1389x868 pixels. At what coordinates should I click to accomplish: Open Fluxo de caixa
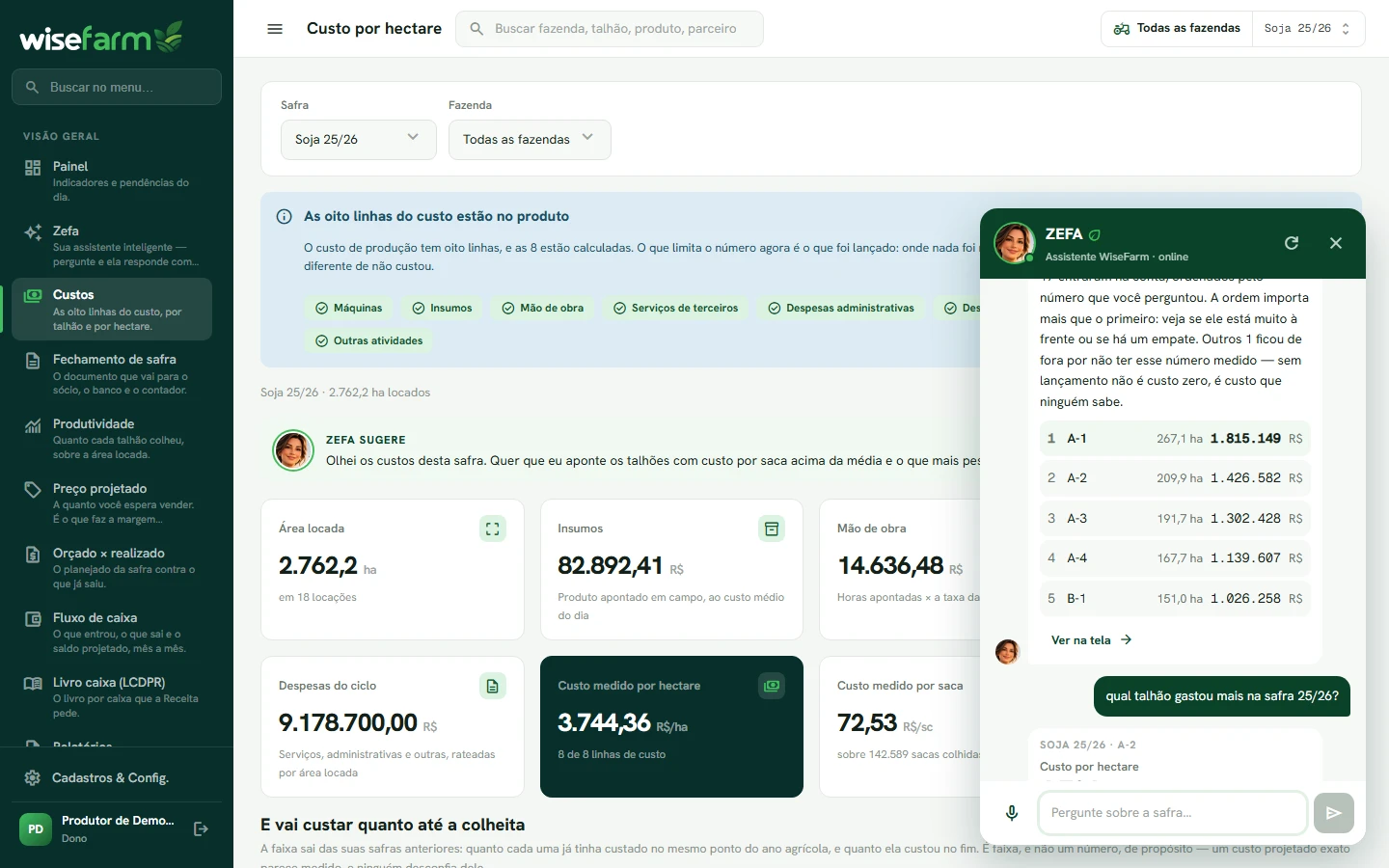tap(112, 633)
